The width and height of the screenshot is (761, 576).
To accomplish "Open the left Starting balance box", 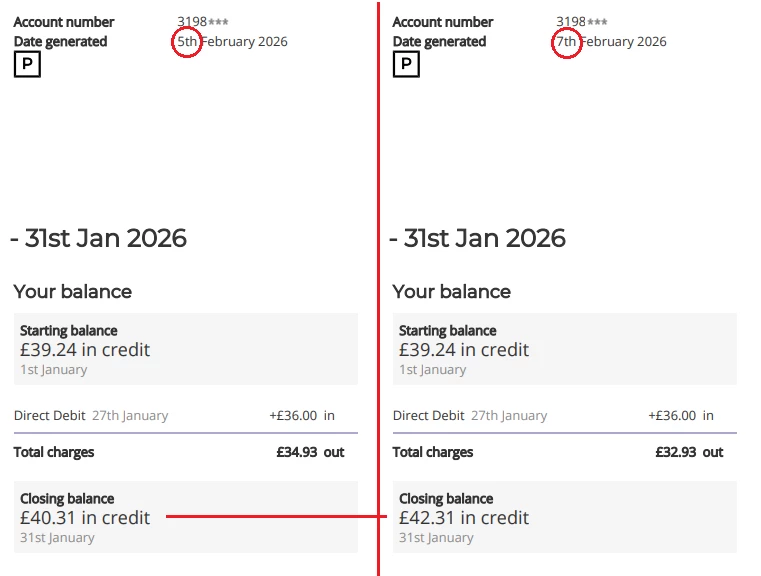I will coord(186,349).
